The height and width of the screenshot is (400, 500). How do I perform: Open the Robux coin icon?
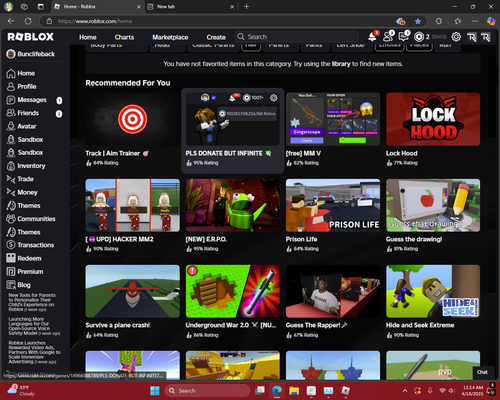coord(419,37)
